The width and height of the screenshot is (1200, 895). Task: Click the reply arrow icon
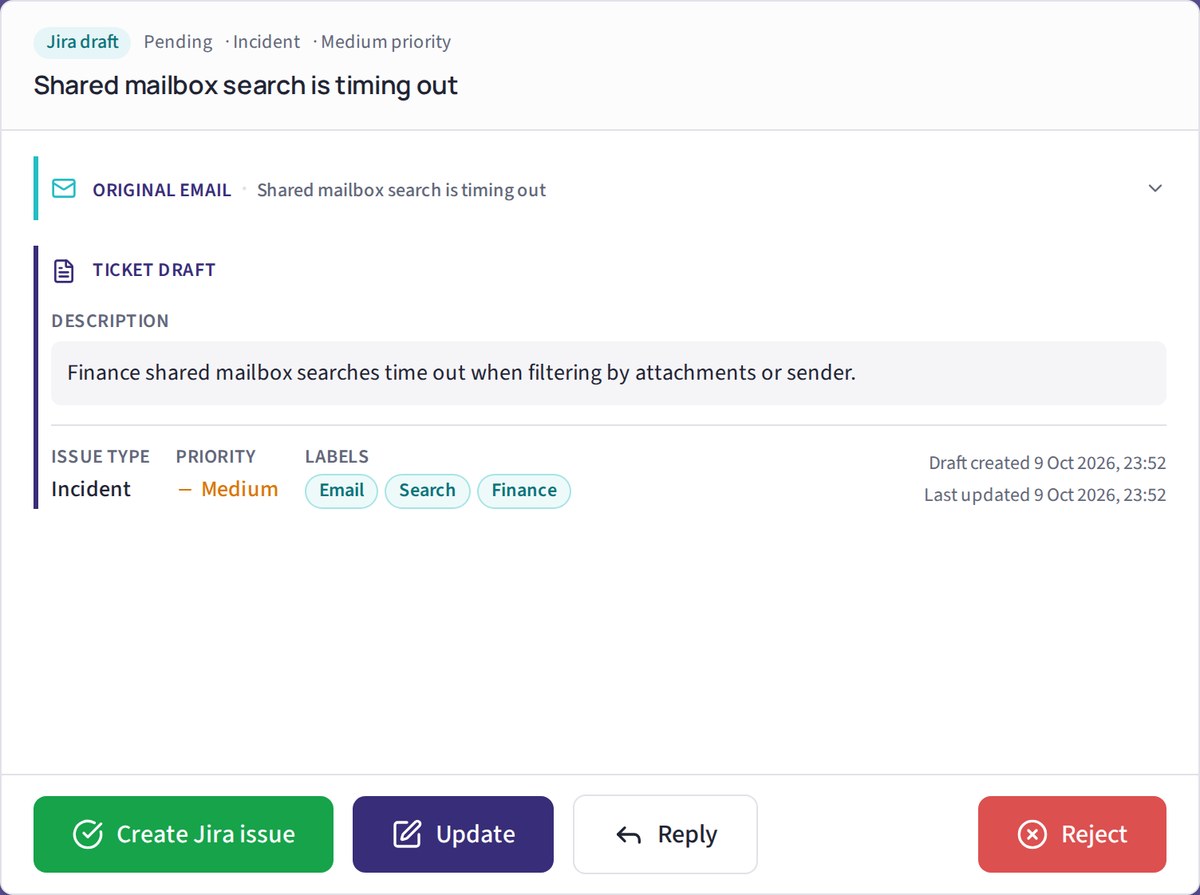(x=629, y=835)
